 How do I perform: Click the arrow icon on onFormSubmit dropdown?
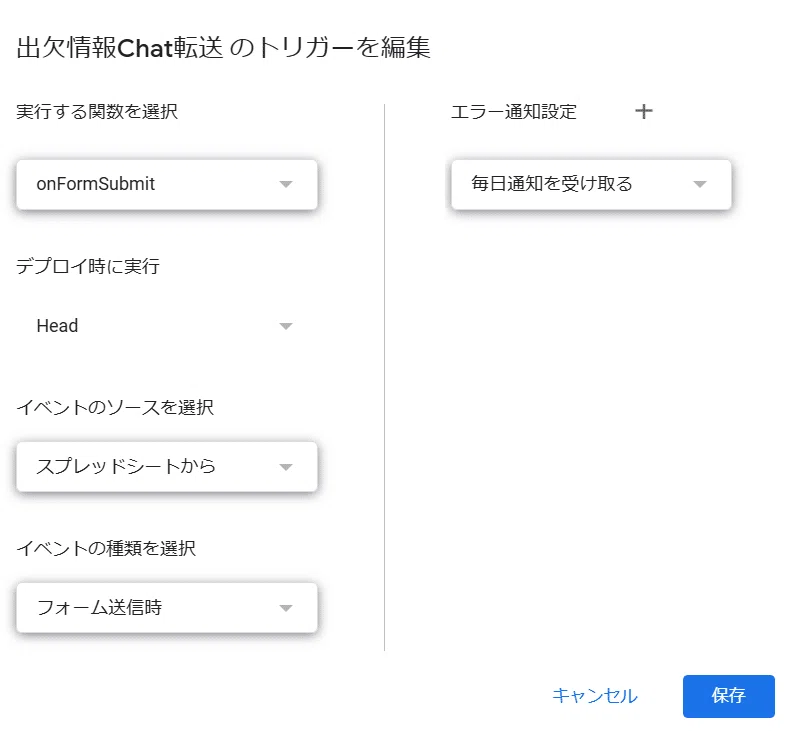point(286,184)
